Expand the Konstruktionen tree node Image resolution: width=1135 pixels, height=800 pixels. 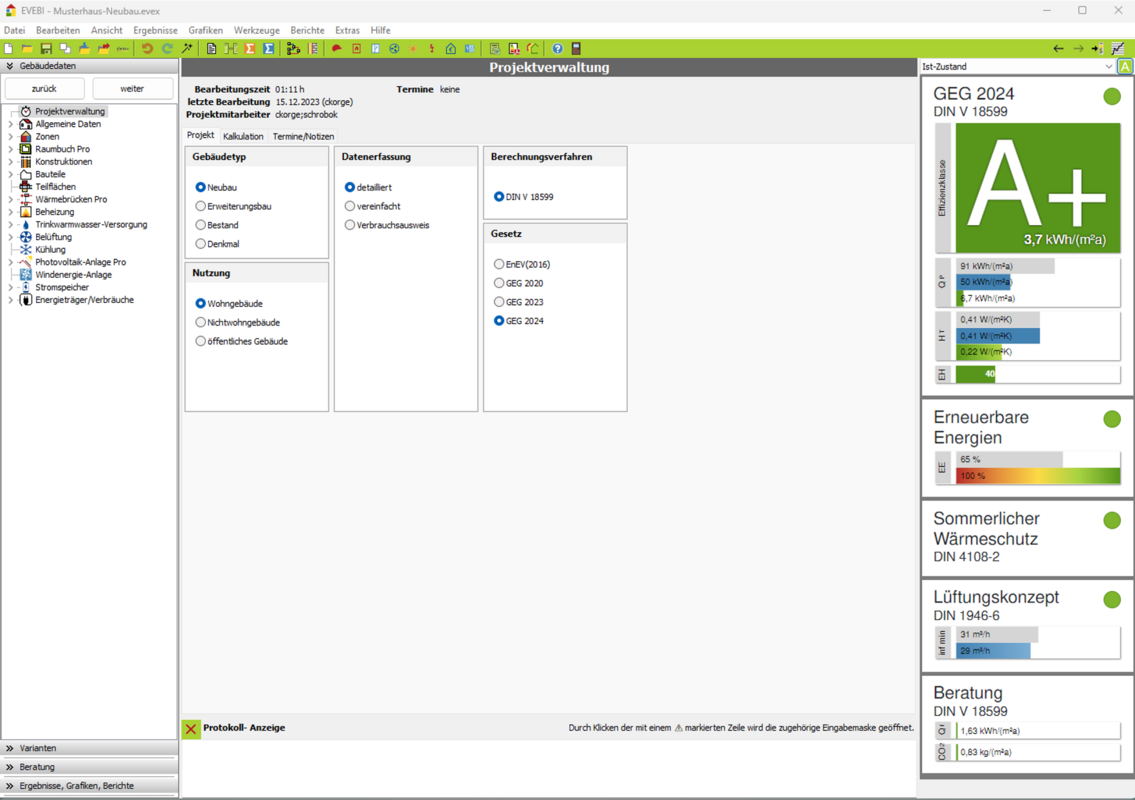11,162
